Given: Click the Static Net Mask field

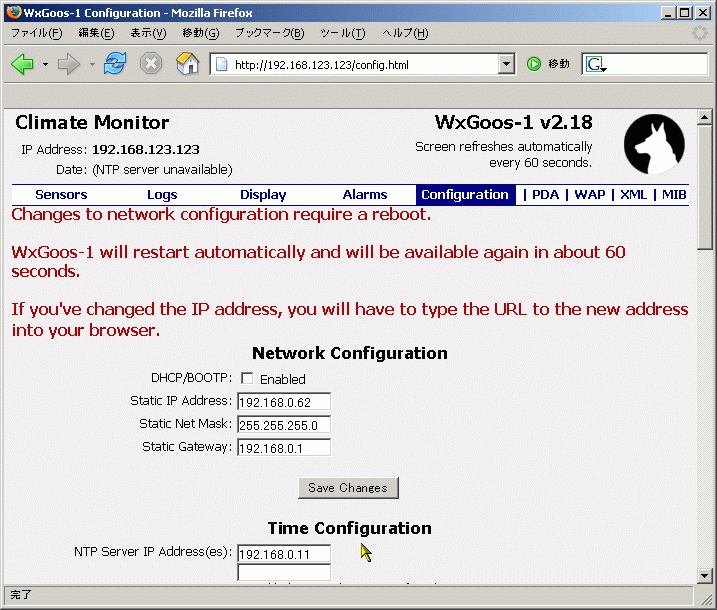Looking at the screenshot, I should (284, 425).
